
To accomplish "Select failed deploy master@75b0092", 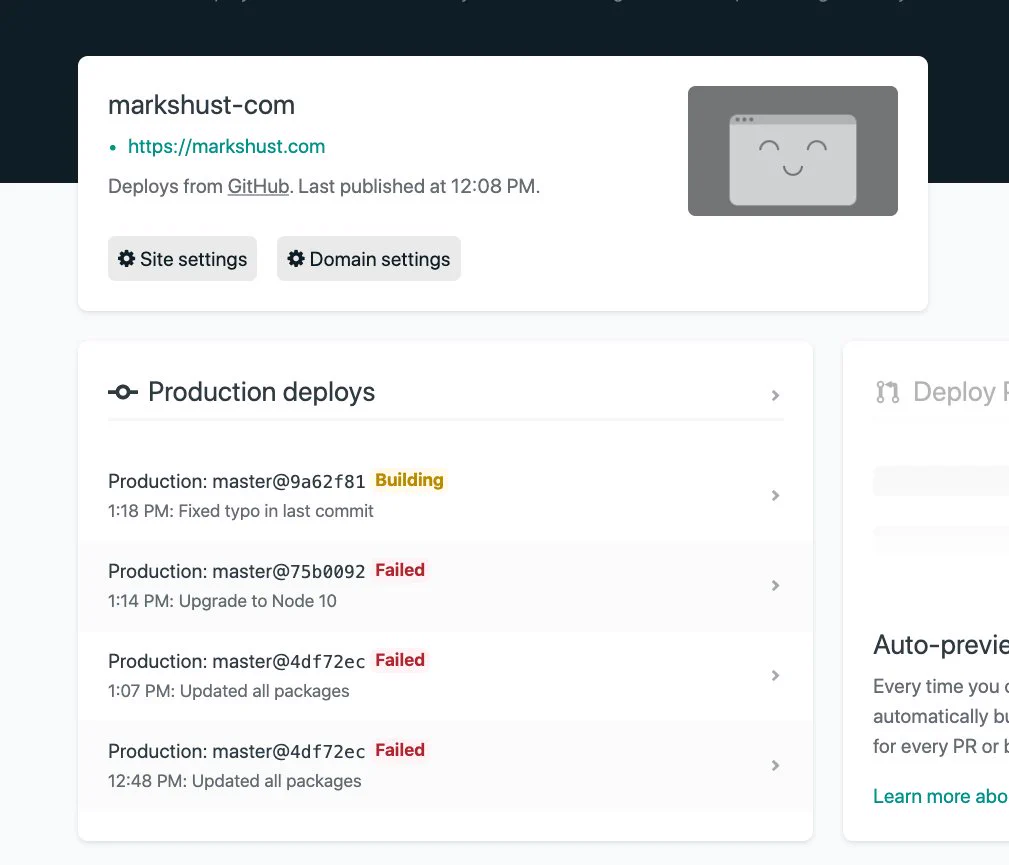I will coord(445,586).
